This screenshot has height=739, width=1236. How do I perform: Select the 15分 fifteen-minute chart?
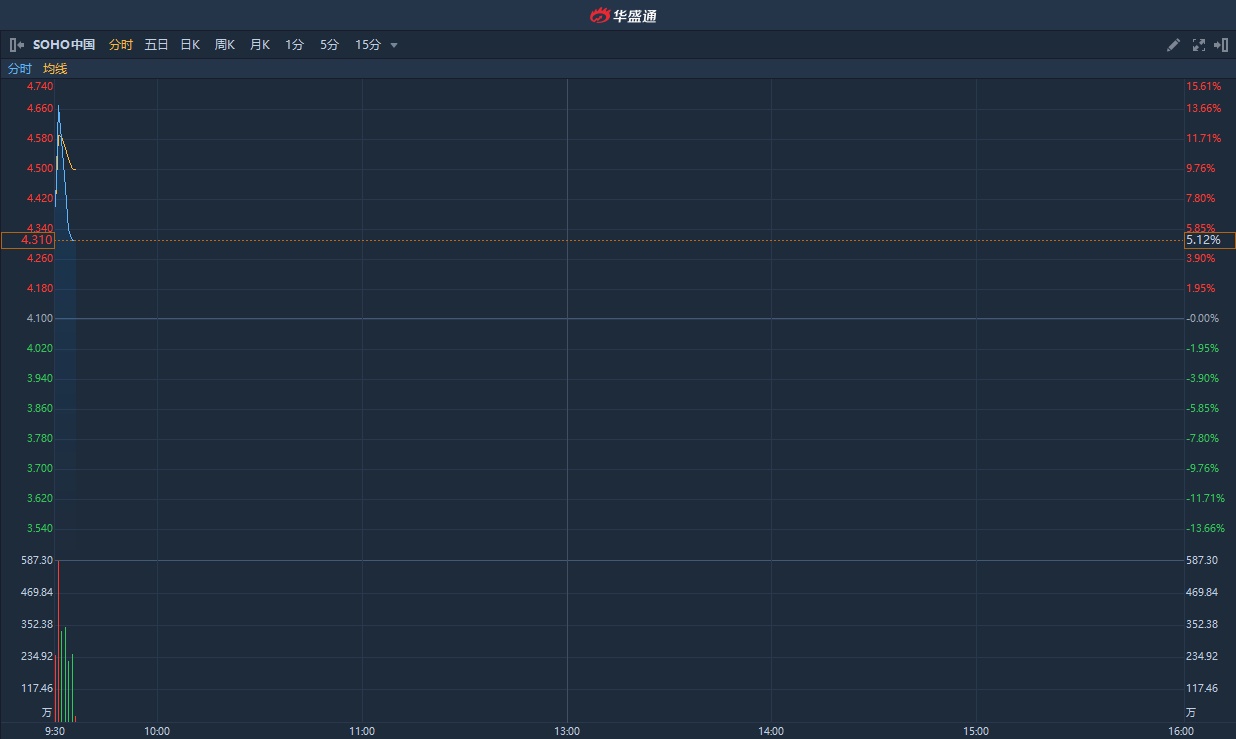[x=368, y=45]
